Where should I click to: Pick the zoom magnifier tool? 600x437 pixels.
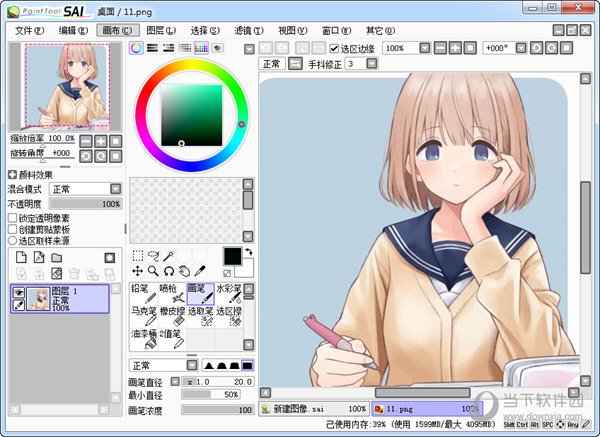click(153, 271)
